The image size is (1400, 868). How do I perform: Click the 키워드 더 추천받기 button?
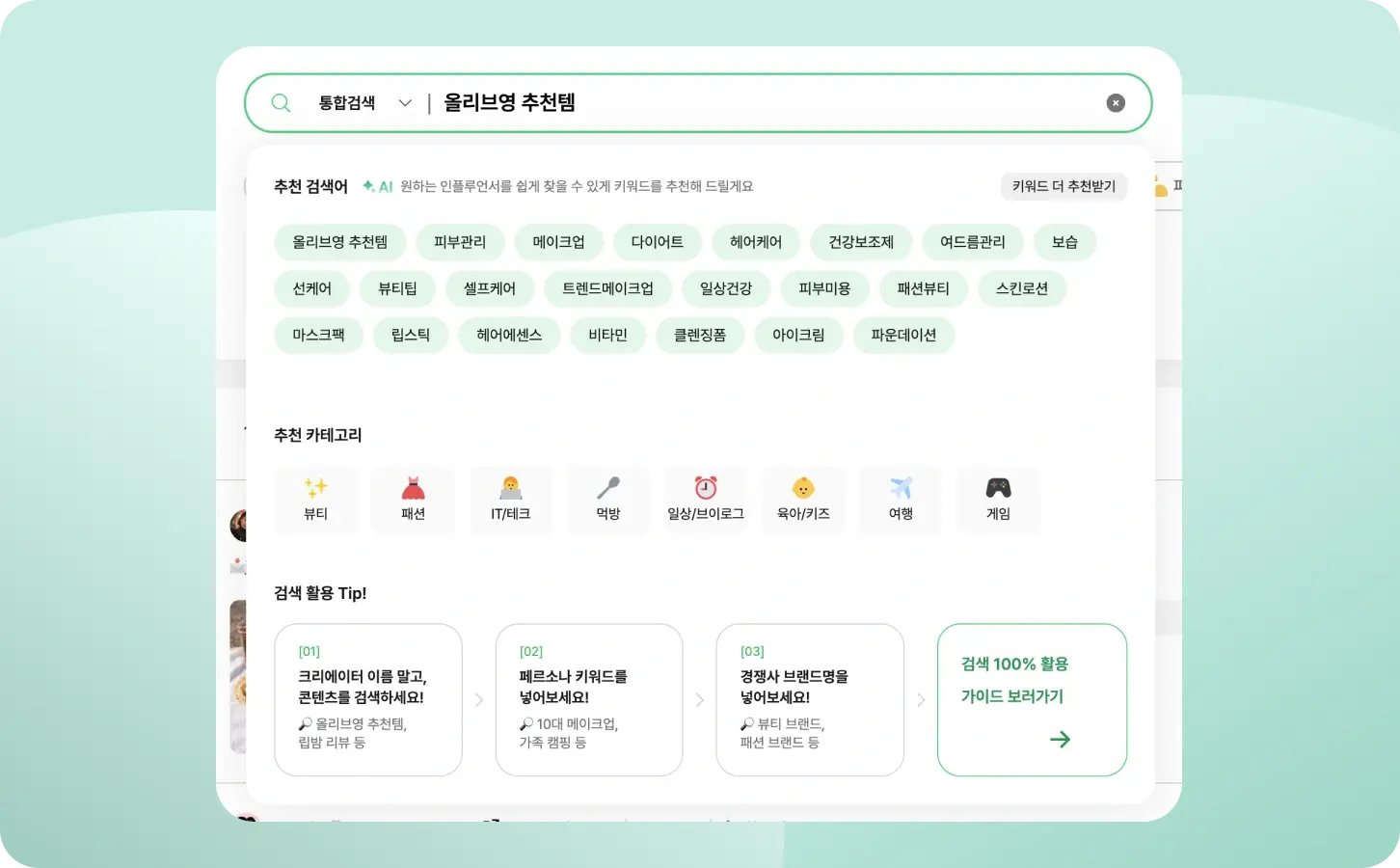pos(1063,186)
